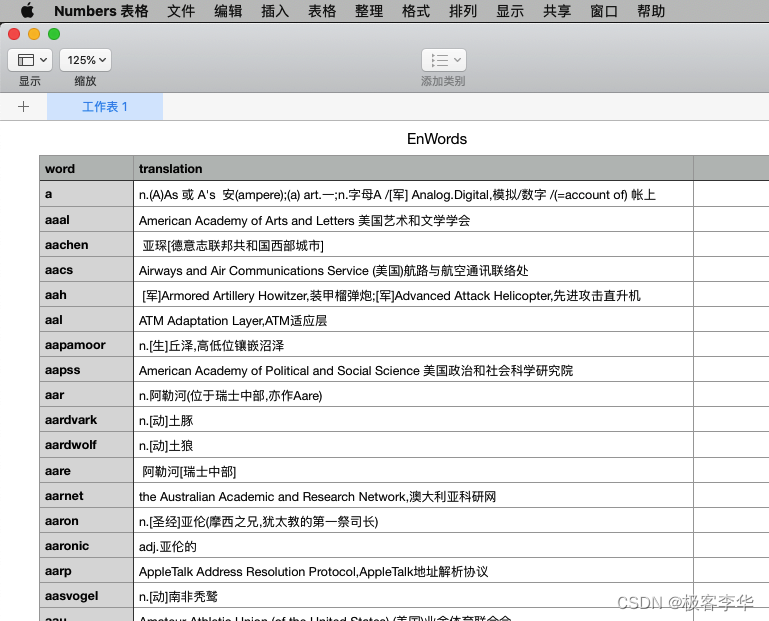Select translation cell 阿勒河[瑞士中部]
The height and width of the screenshot is (621, 769).
[413, 470]
